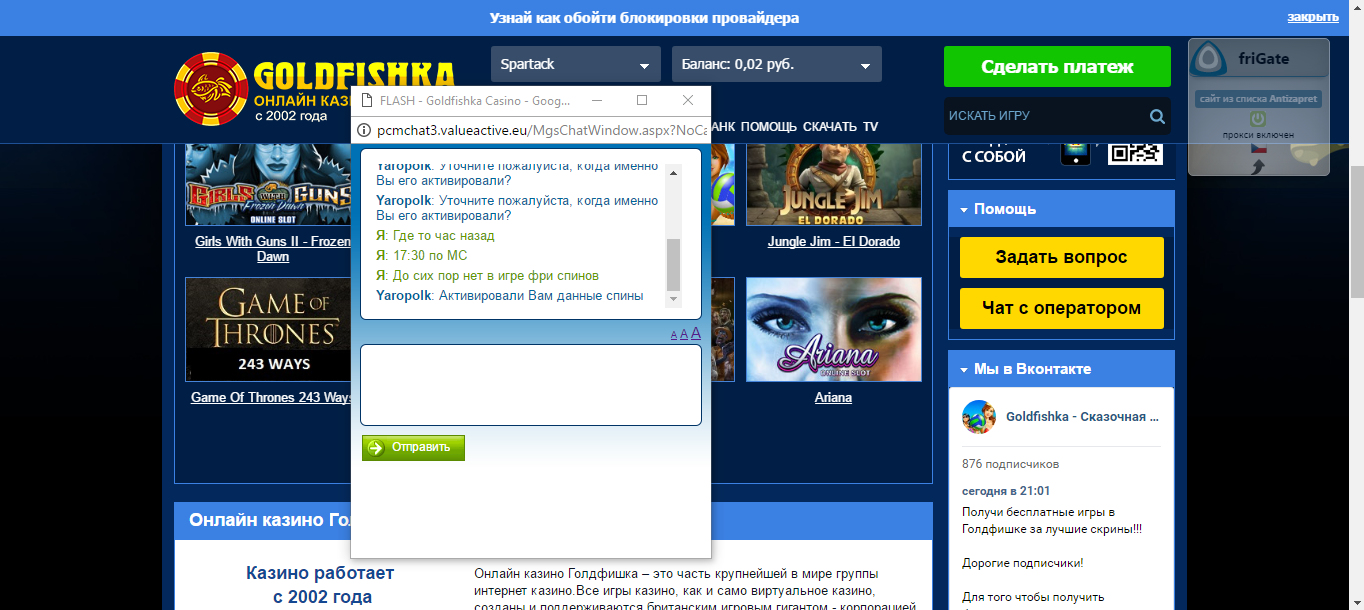Click the Jungle Jim - El Dorado link
Image resolution: width=1364 pixels, height=610 pixels.
[834, 241]
